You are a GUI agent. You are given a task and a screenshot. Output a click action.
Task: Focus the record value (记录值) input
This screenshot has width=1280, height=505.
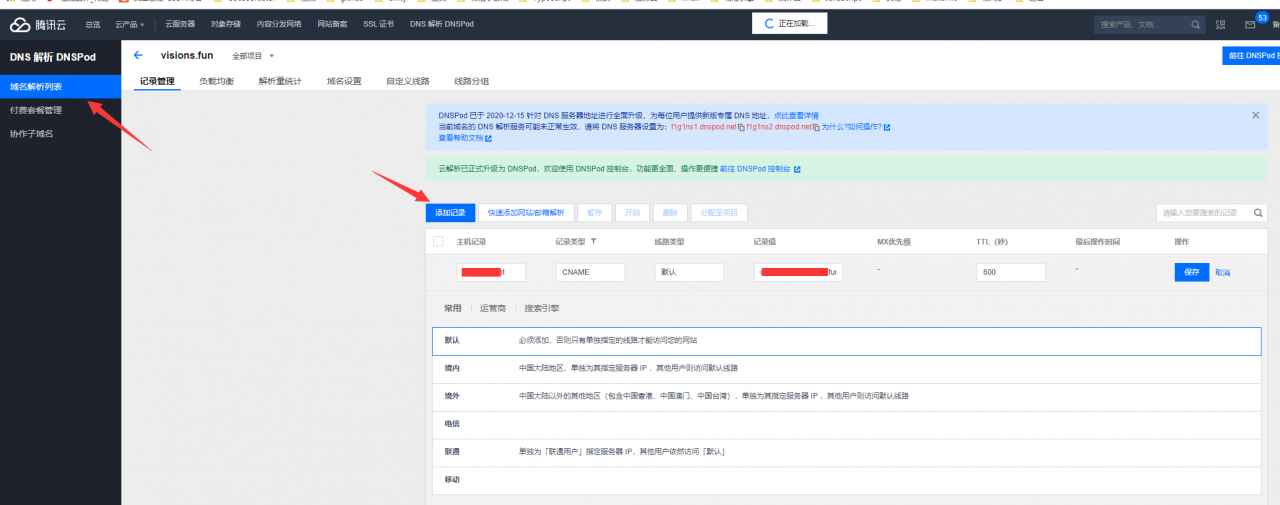pos(799,272)
